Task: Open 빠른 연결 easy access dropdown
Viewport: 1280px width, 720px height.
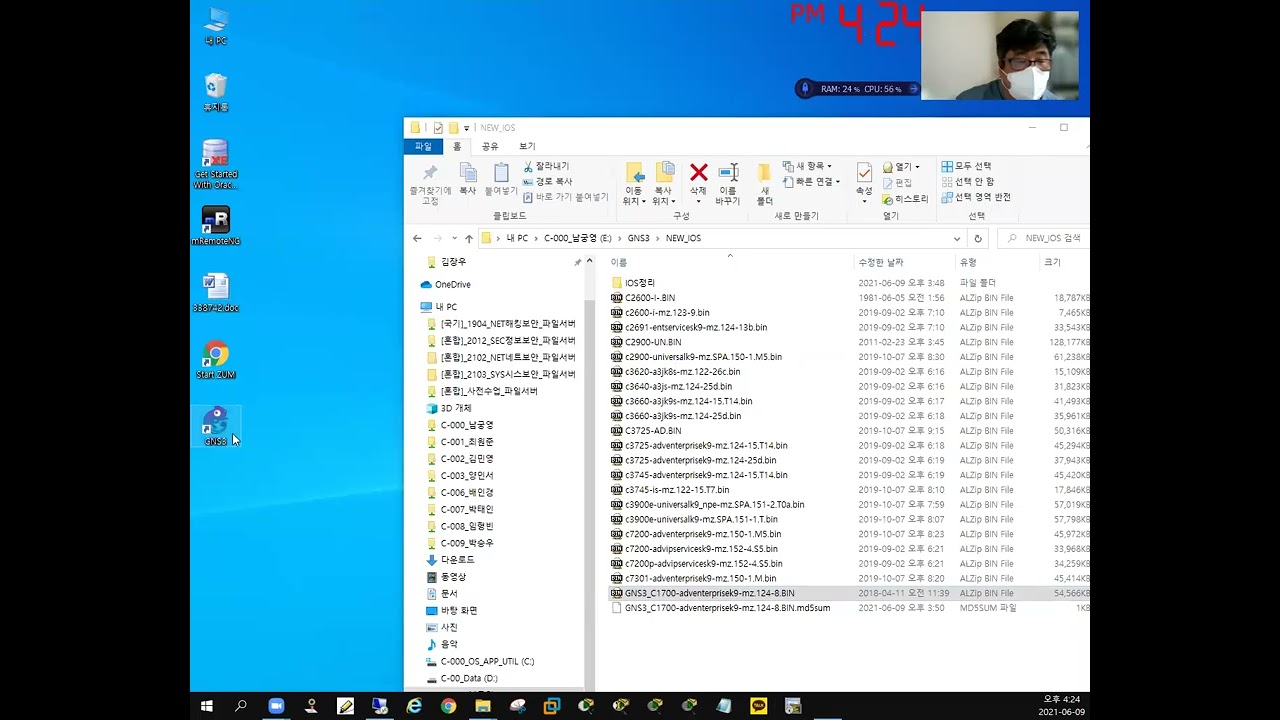Action: coord(810,182)
